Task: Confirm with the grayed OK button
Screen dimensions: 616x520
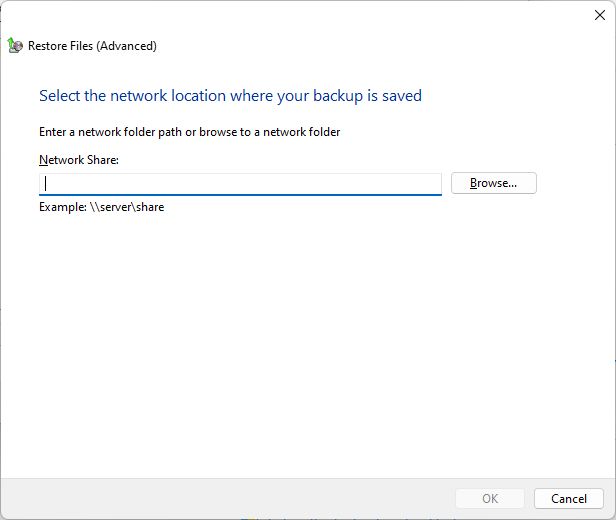Action: pyautogui.click(x=490, y=498)
